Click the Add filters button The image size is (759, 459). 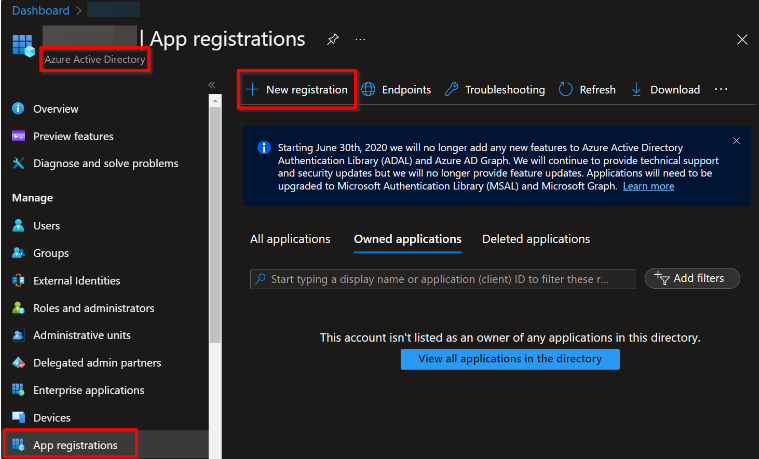pos(692,278)
